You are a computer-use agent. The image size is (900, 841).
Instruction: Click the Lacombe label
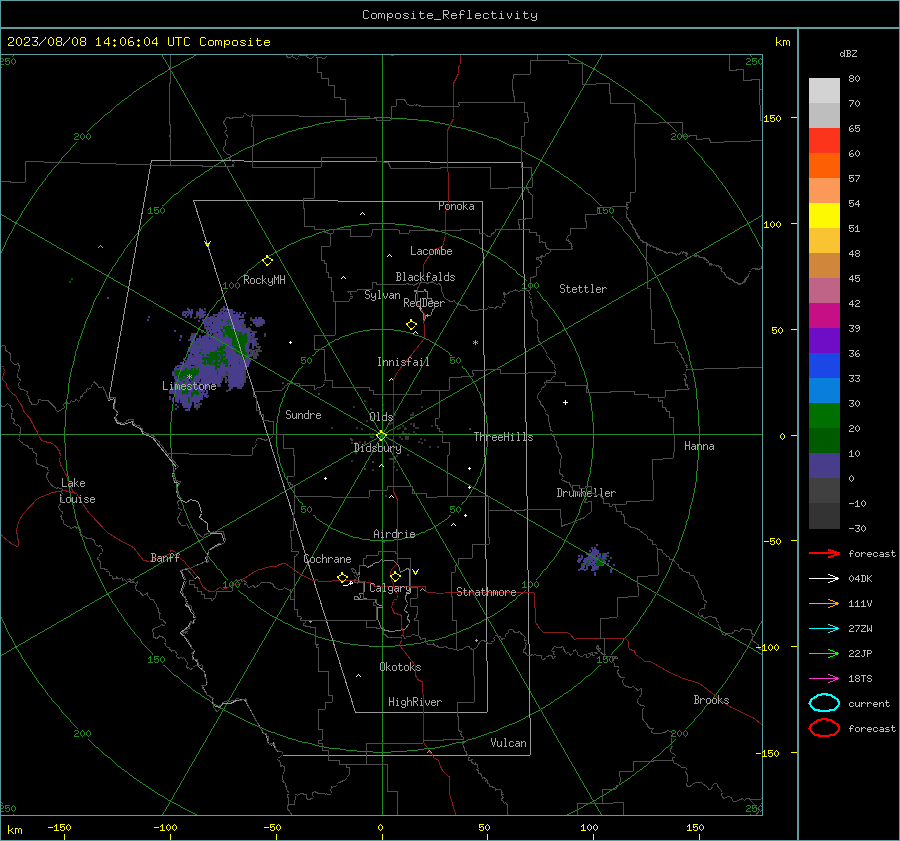click(x=431, y=251)
